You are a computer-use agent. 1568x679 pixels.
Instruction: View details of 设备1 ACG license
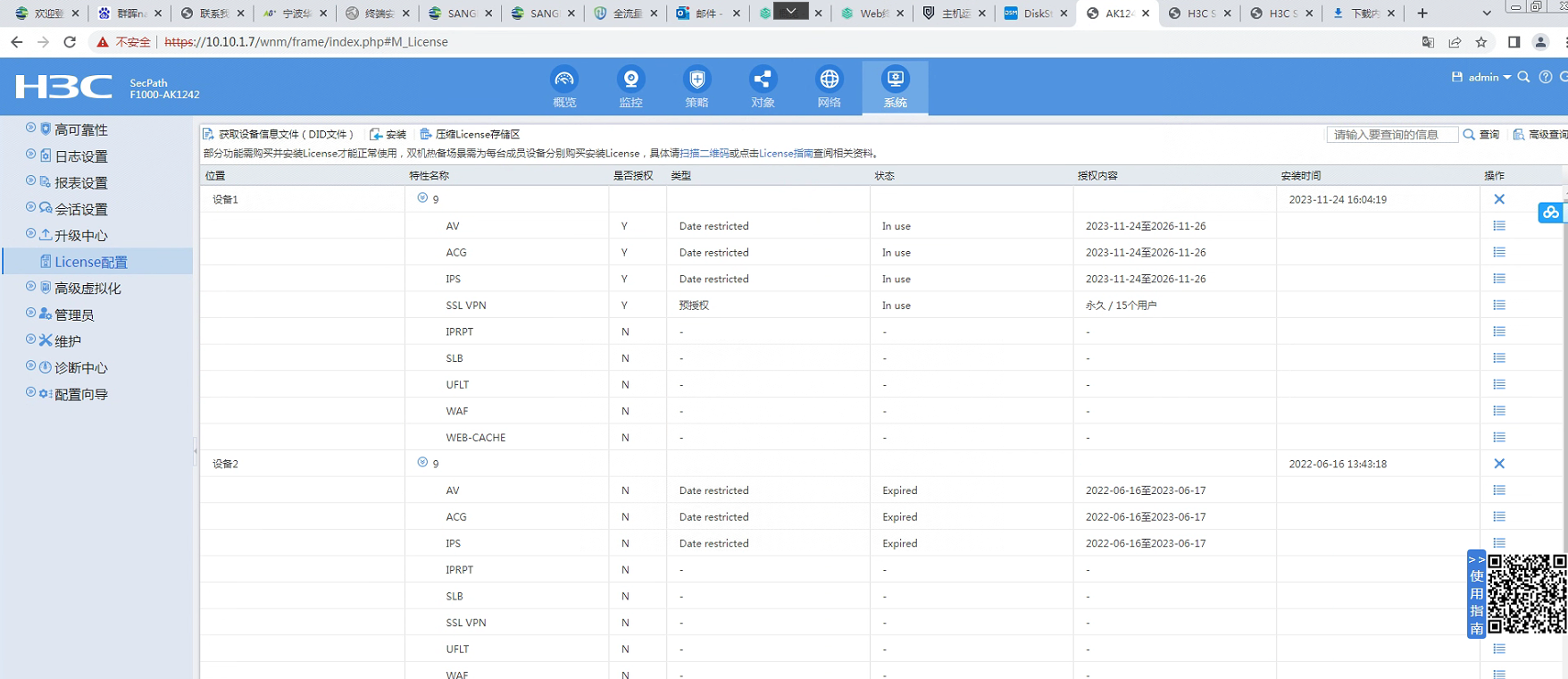pyautogui.click(x=1499, y=252)
